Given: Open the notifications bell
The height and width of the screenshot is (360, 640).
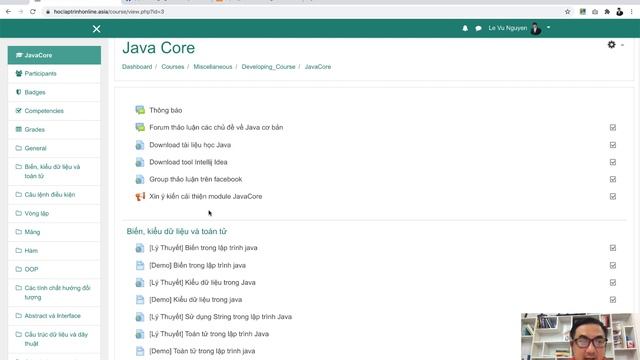Looking at the screenshot, I should point(465,28).
